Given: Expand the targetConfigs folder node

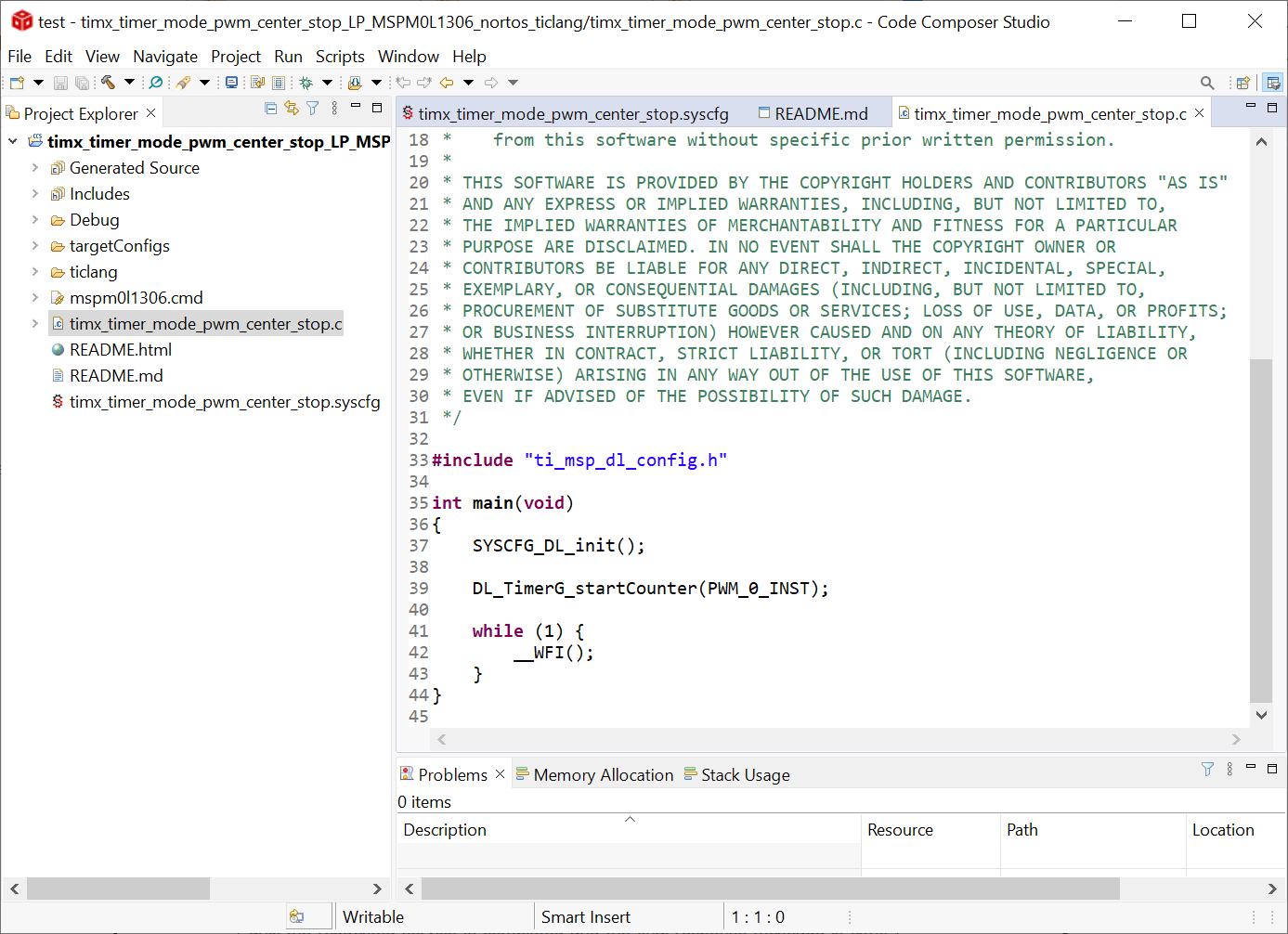Looking at the screenshot, I should (x=35, y=246).
